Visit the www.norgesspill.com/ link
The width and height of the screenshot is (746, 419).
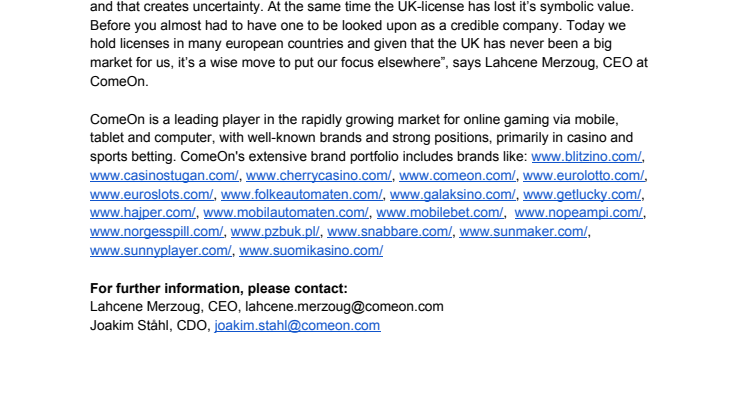[157, 232]
